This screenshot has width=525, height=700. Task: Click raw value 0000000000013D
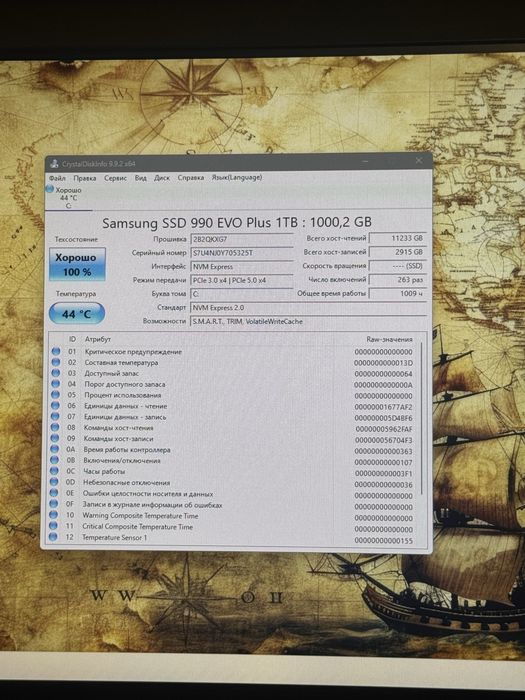click(x=383, y=363)
